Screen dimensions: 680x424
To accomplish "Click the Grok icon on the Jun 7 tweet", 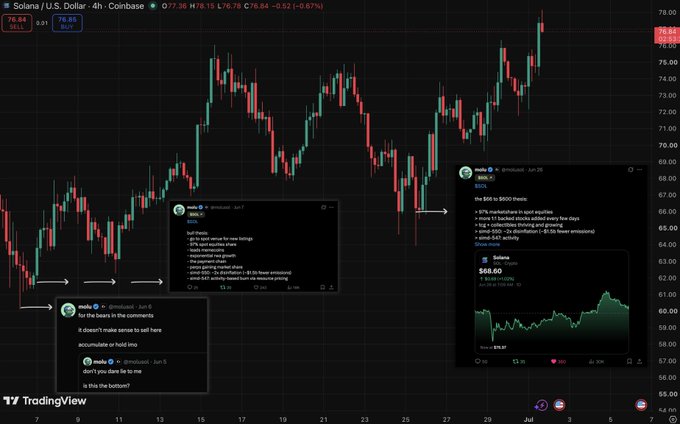I will [x=323, y=207].
